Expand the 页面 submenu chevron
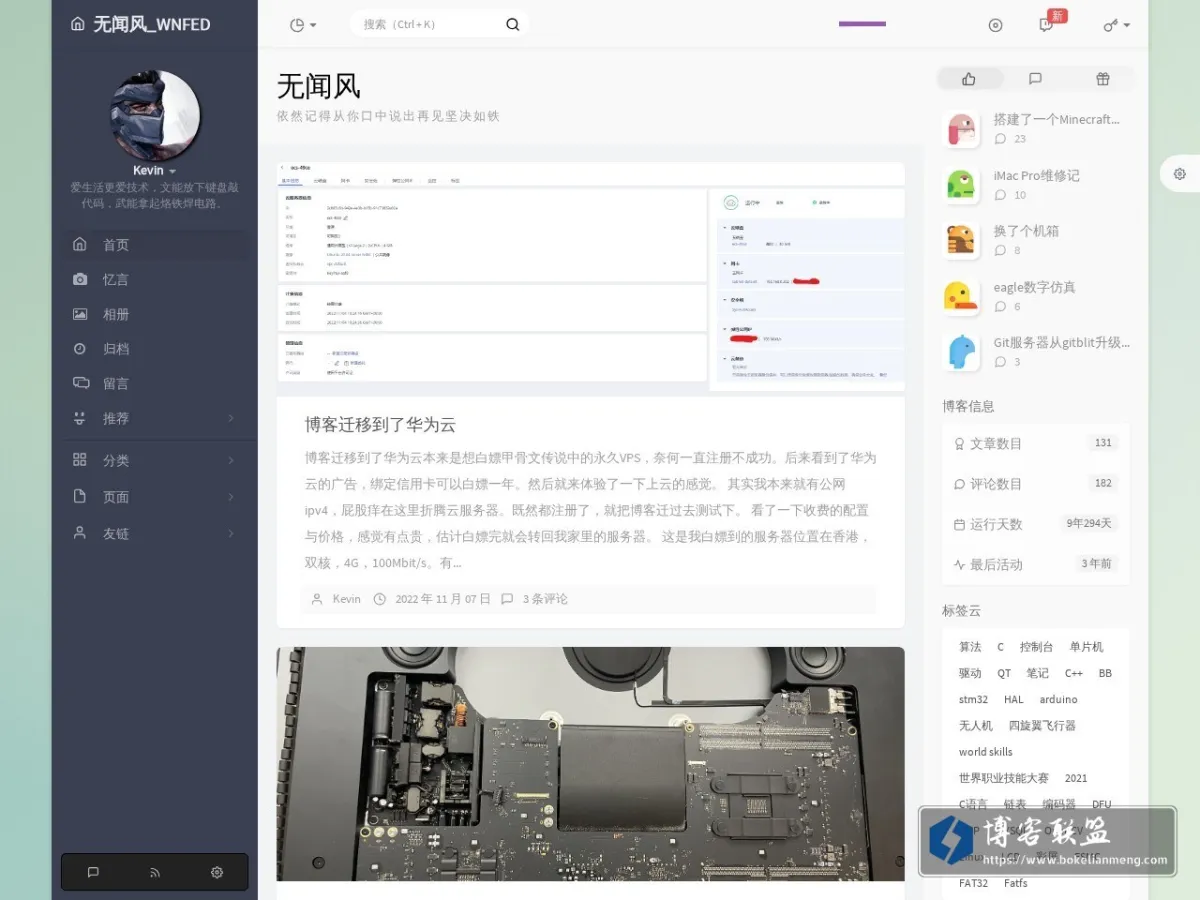The height and width of the screenshot is (900, 1200). pos(231,497)
